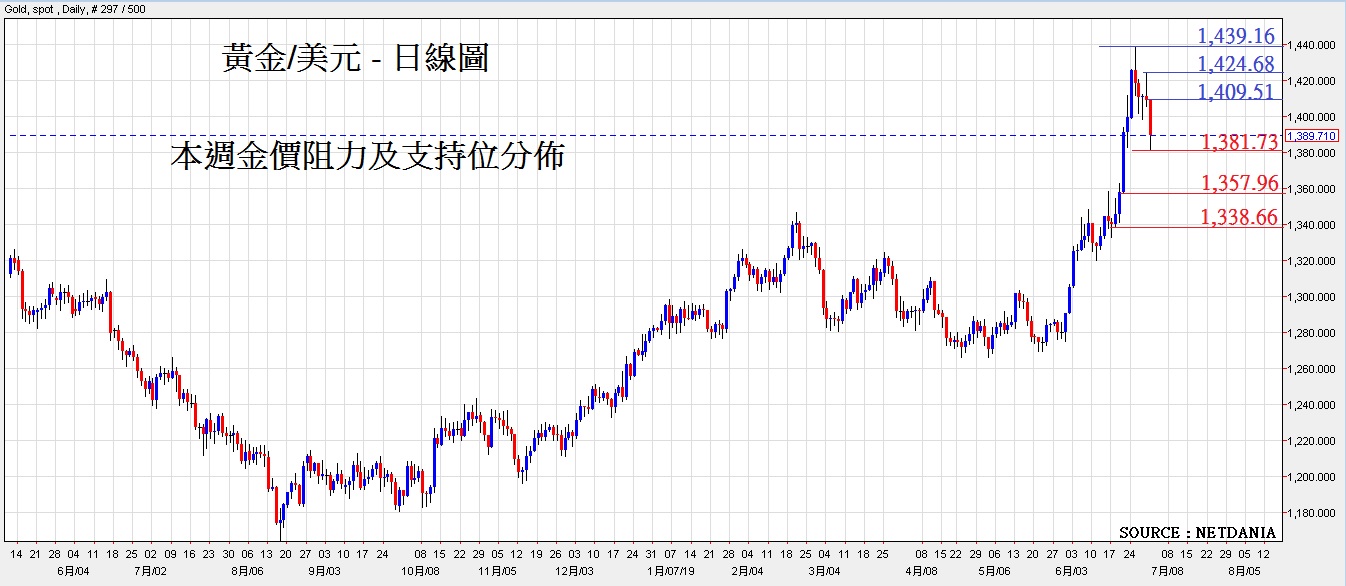This screenshot has width=1346, height=586.
Task: Select the 1,357.96 red support label
Action: 1239,183
